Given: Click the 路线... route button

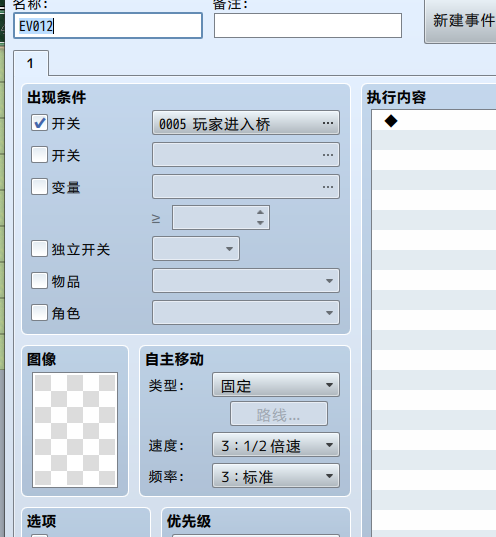Looking at the screenshot, I should coord(279,414).
